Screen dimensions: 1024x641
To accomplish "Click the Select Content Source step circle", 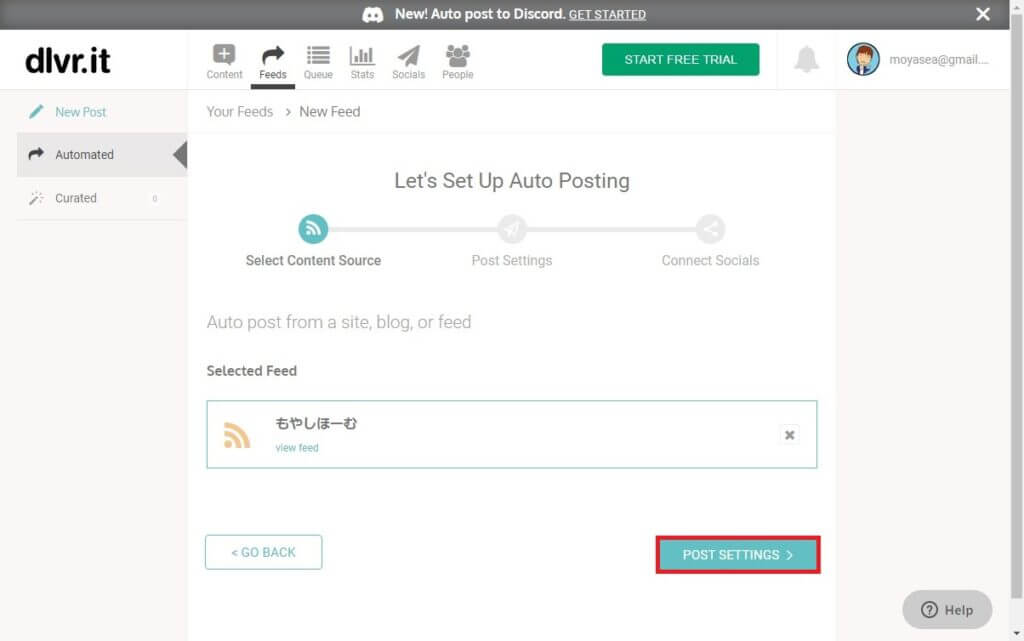I will [x=313, y=229].
